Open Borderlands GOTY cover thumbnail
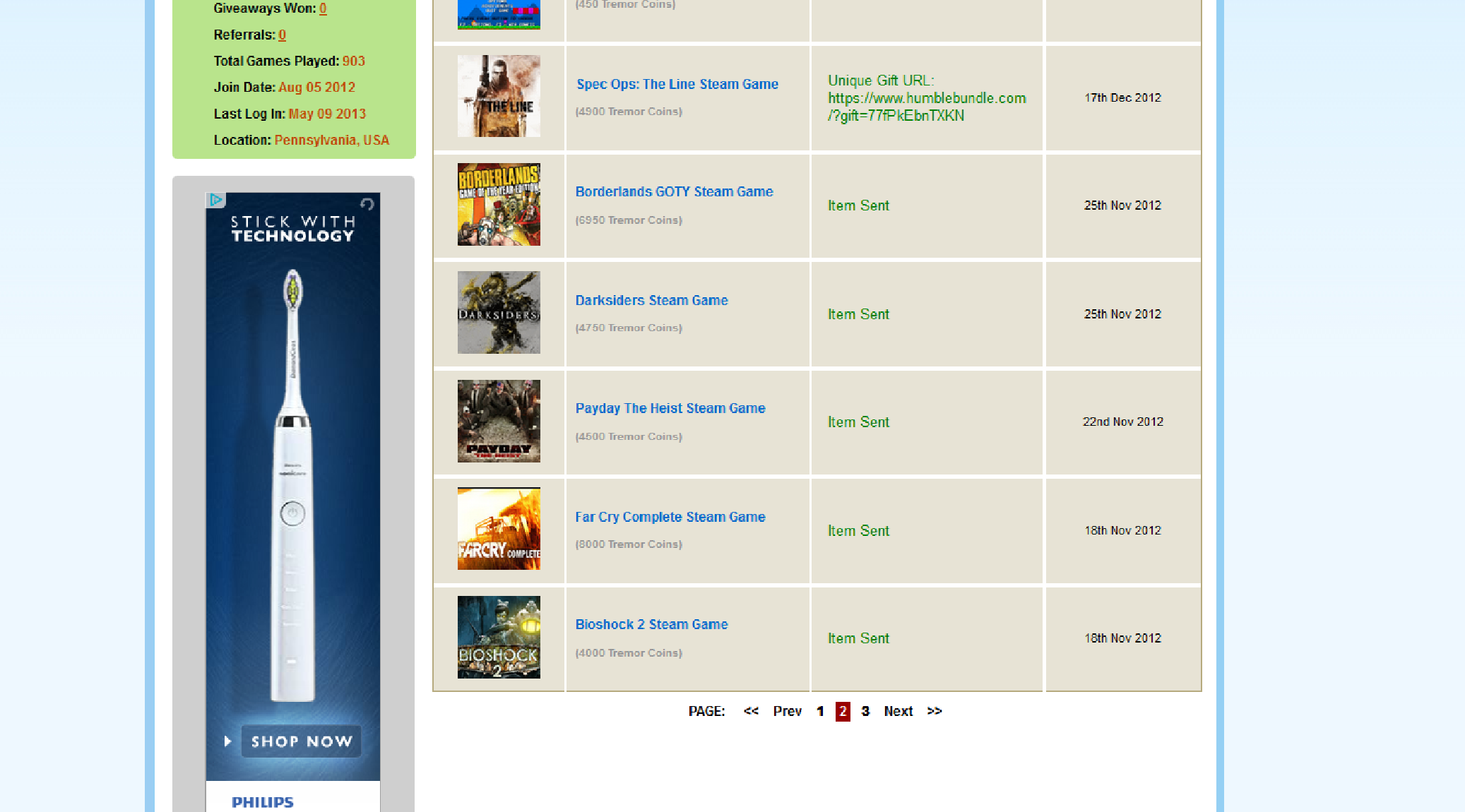This screenshot has height=812, width=1465. (x=499, y=205)
